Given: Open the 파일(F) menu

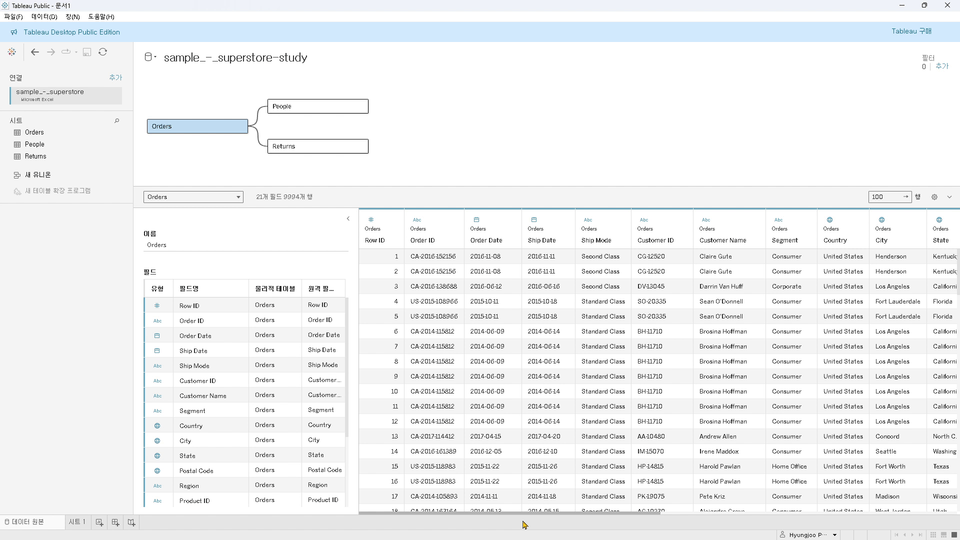Looking at the screenshot, I should pos(13,17).
